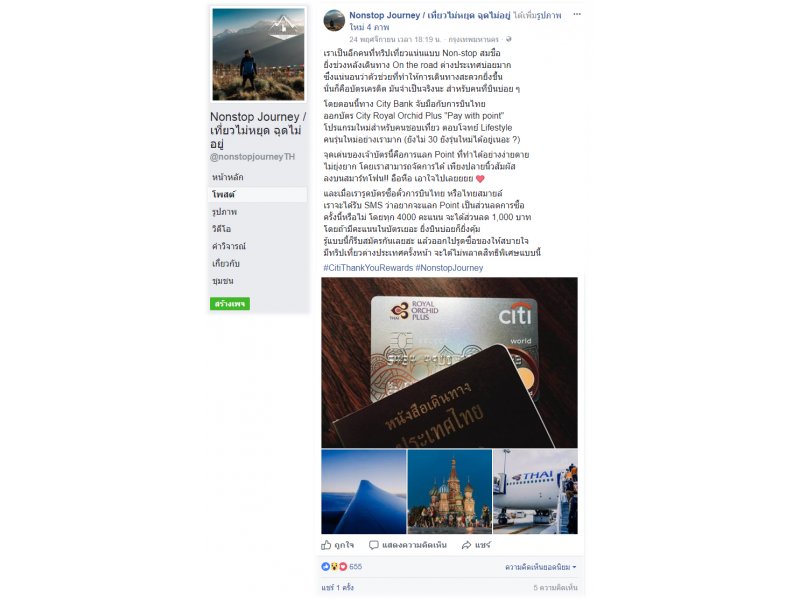Click the globe privacy icon by the timestamp

(508, 39)
